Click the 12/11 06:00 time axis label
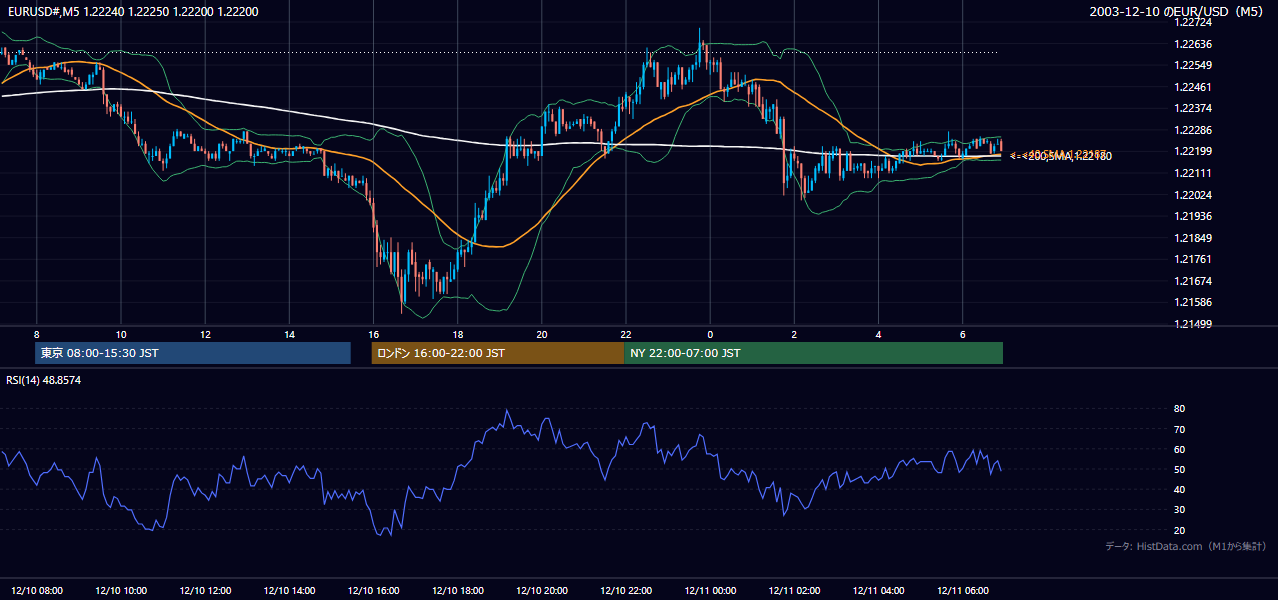Image resolution: width=1278 pixels, height=600 pixels. [962, 591]
